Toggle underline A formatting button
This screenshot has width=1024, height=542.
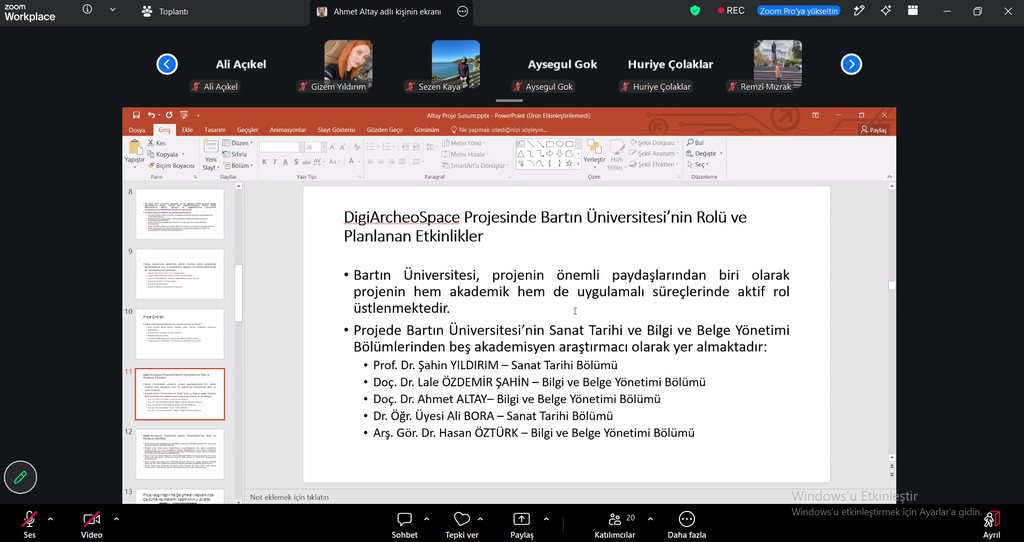[285, 162]
